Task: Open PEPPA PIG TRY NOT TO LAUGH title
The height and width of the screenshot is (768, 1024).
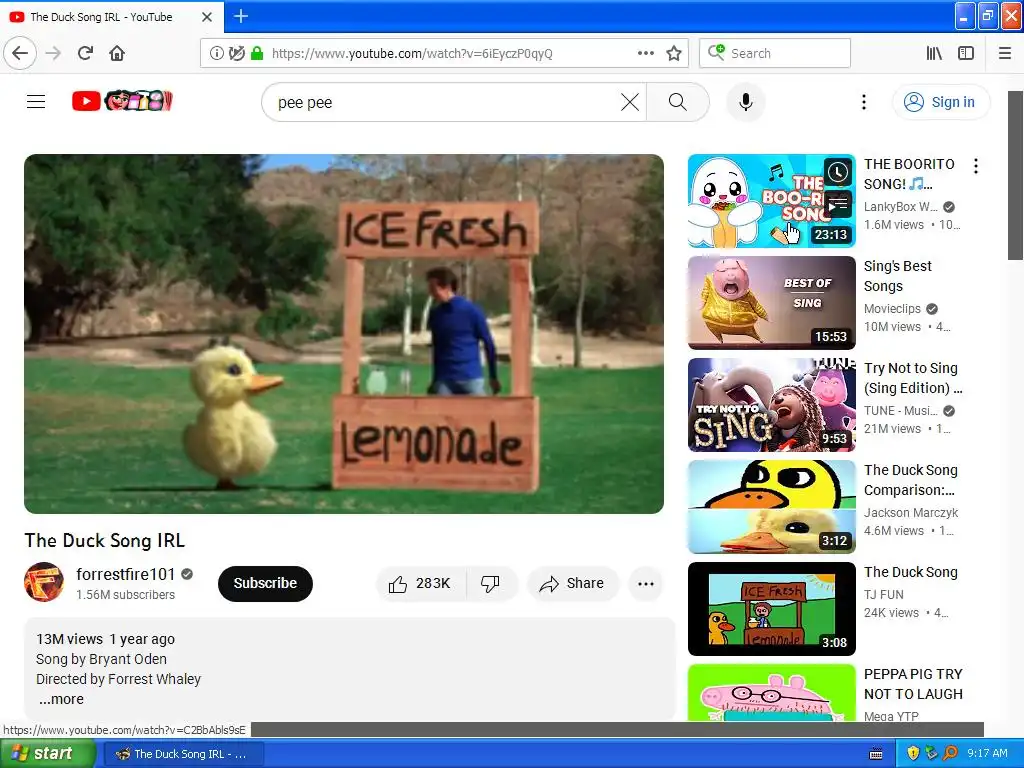Action: click(913, 684)
